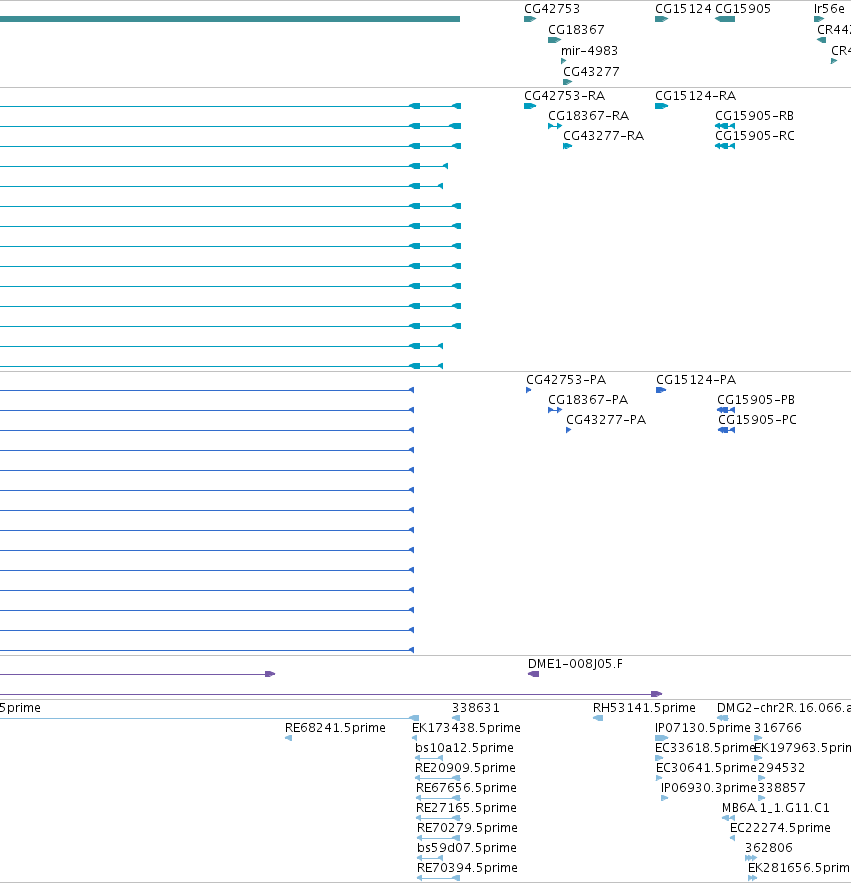Select protein CG43277-PA
The image size is (851, 883).
tap(606, 420)
